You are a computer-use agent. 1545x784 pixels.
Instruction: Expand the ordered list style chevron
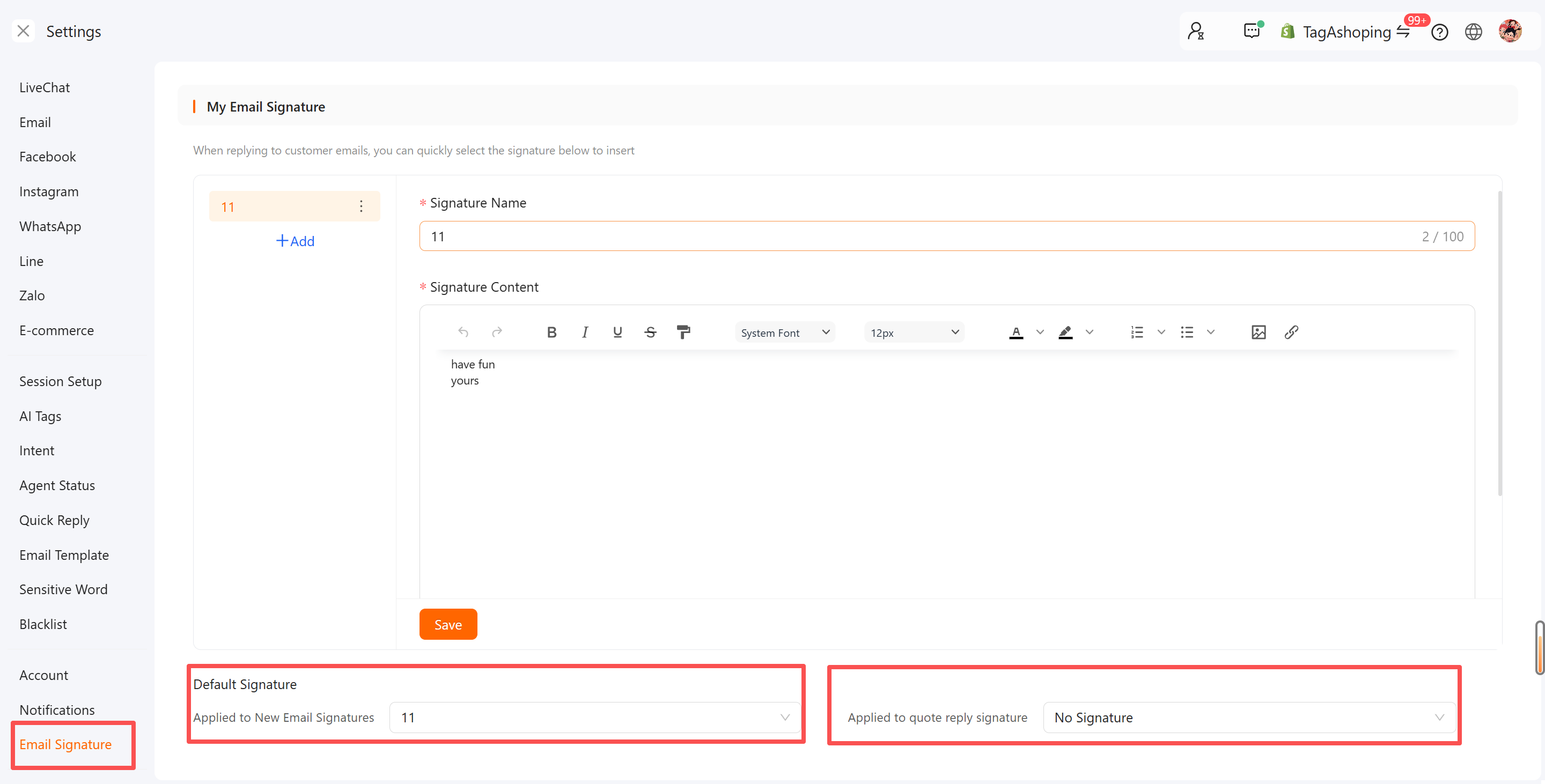1161,332
